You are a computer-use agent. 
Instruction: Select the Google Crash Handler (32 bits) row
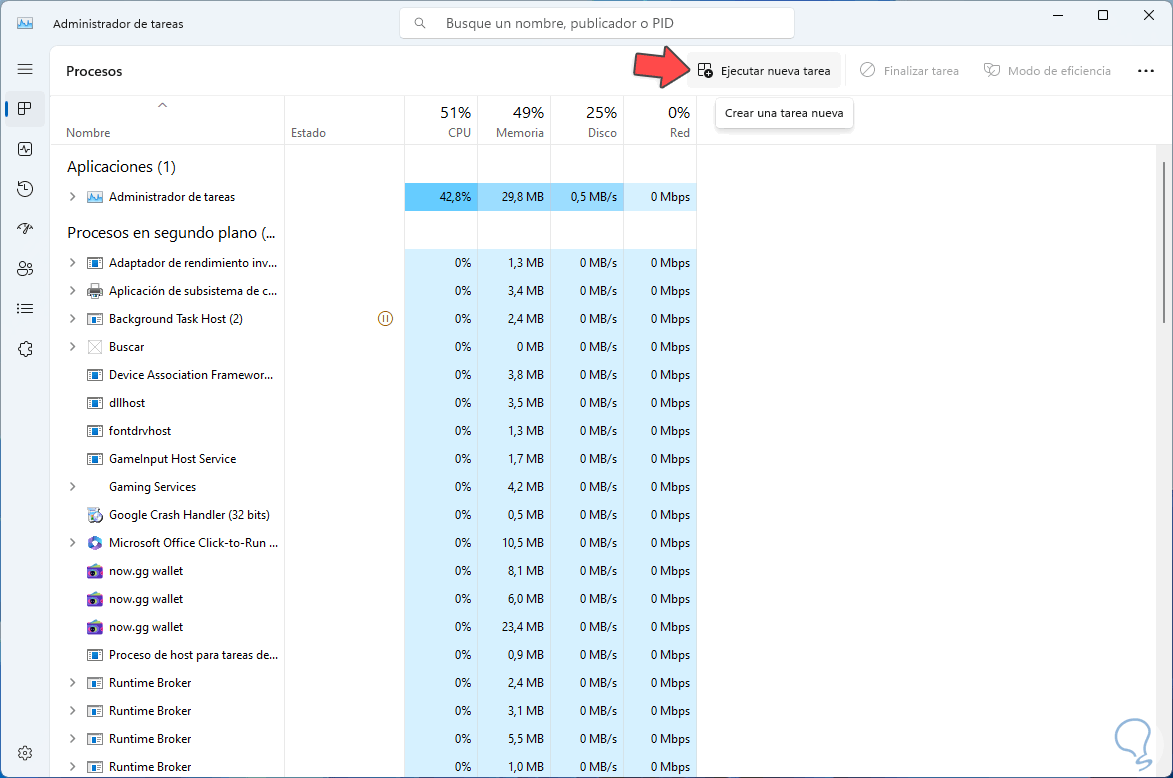[x=373, y=515]
